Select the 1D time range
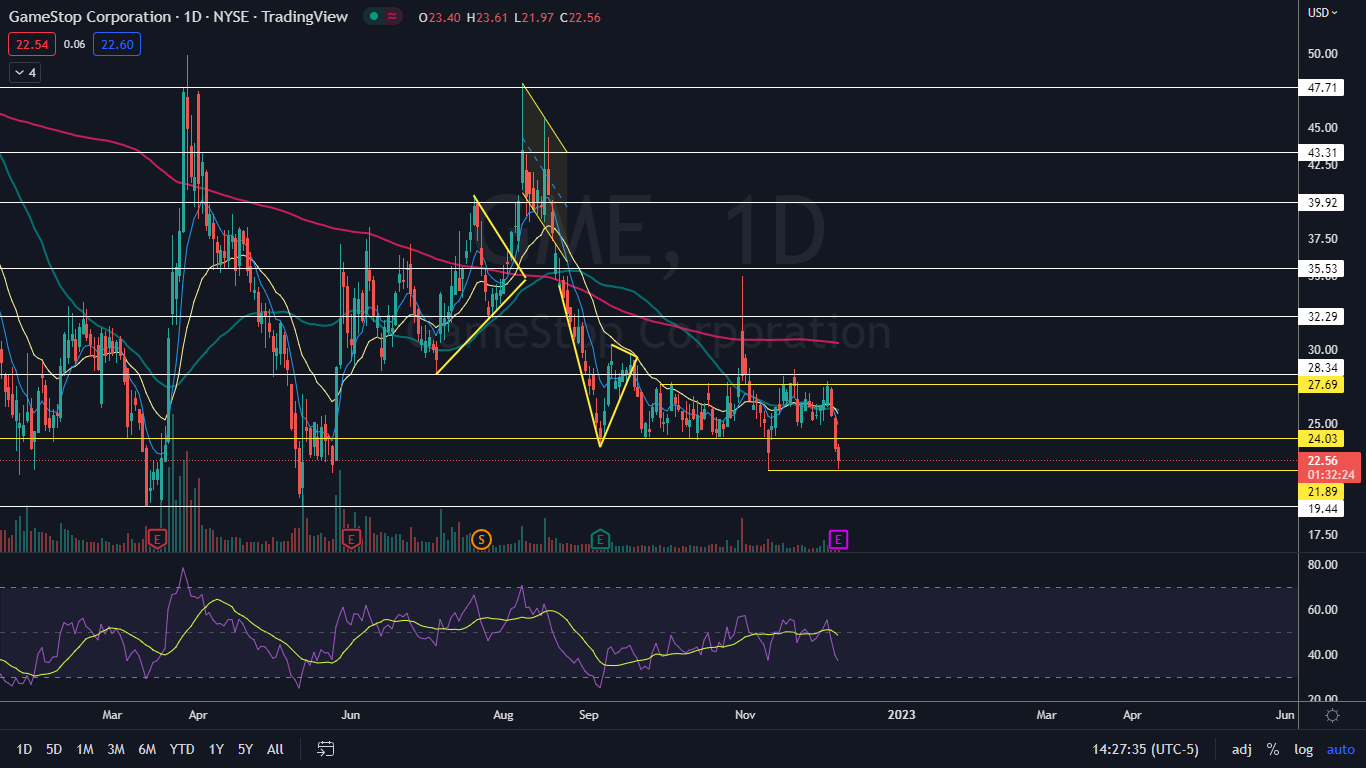This screenshot has width=1366, height=768. click(24, 749)
